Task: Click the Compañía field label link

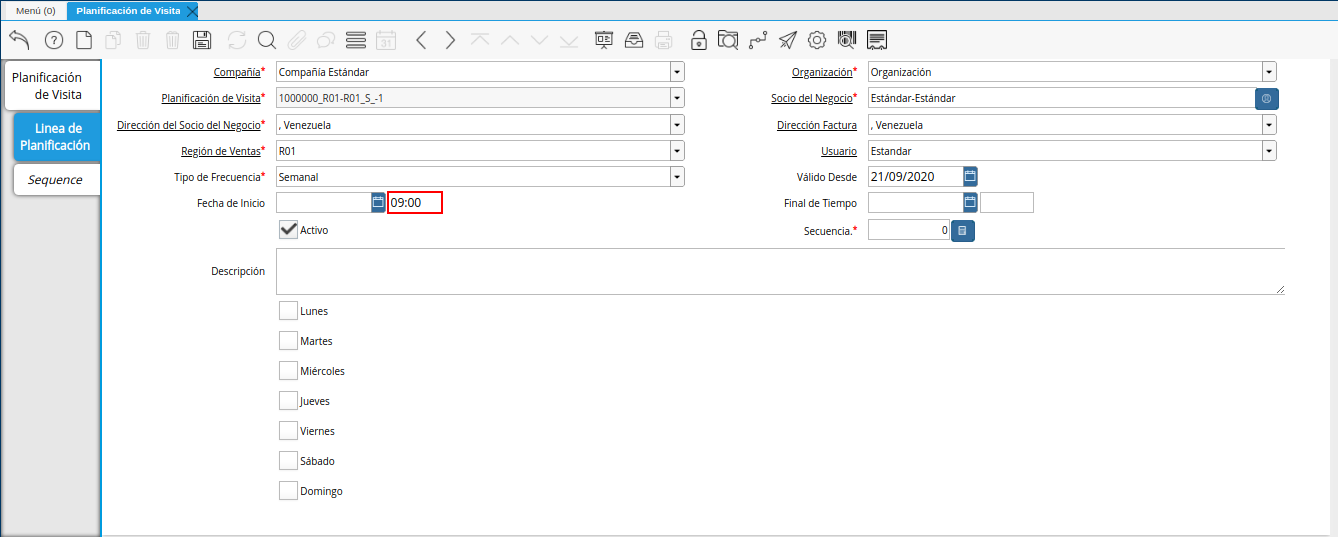Action: pos(237,72)
